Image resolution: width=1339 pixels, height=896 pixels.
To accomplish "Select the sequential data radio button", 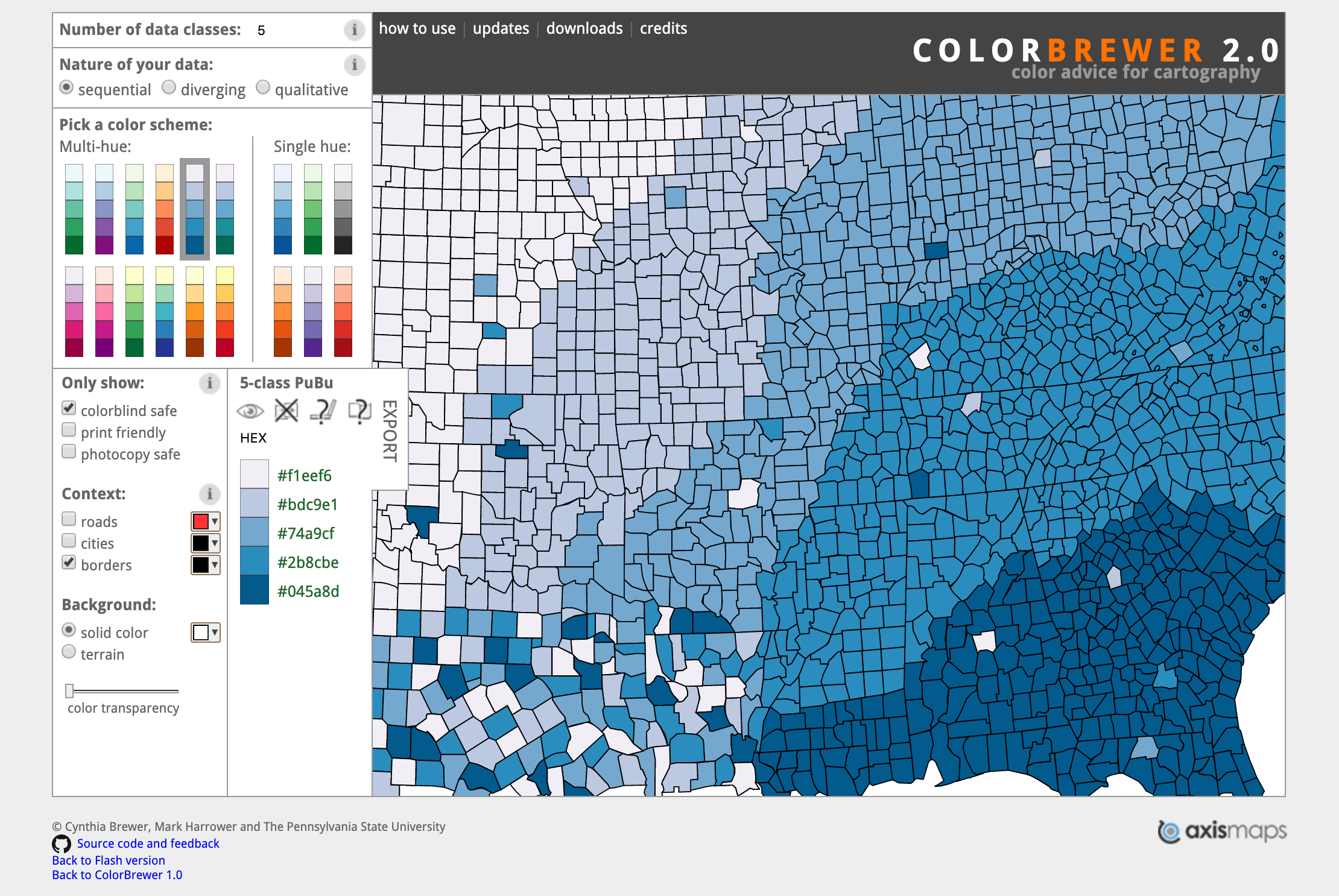I will 66,87.
